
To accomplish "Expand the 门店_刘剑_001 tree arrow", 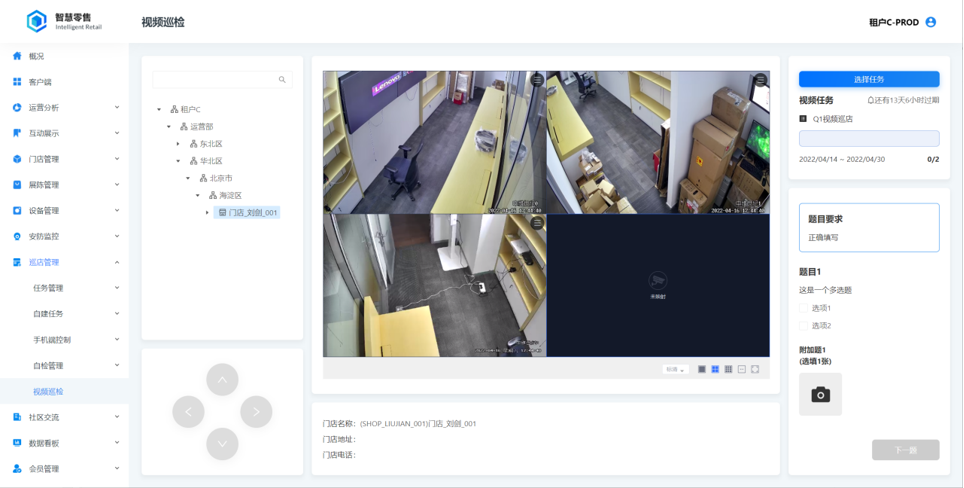I will point(207,213).
